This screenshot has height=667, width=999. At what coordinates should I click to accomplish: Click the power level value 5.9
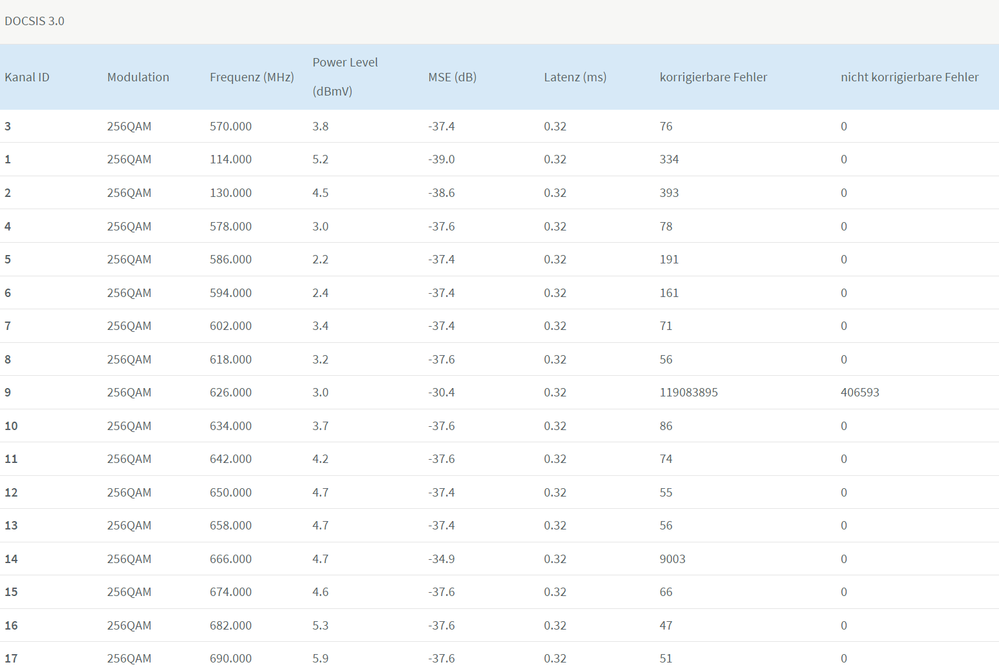pyautogui.click(x=321, y=658)
